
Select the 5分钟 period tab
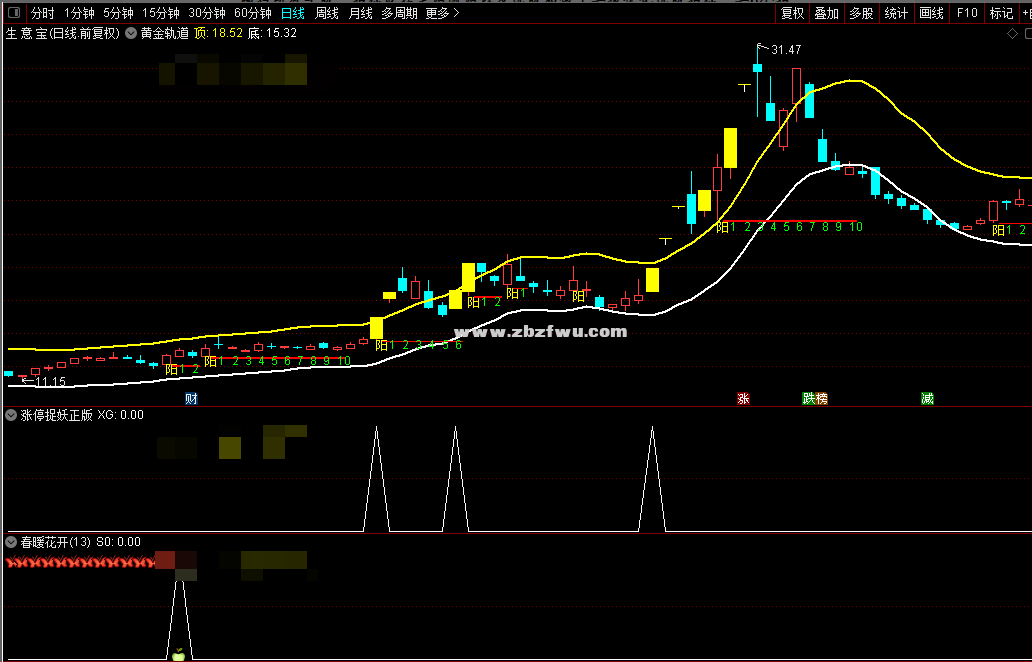point(118,13)
